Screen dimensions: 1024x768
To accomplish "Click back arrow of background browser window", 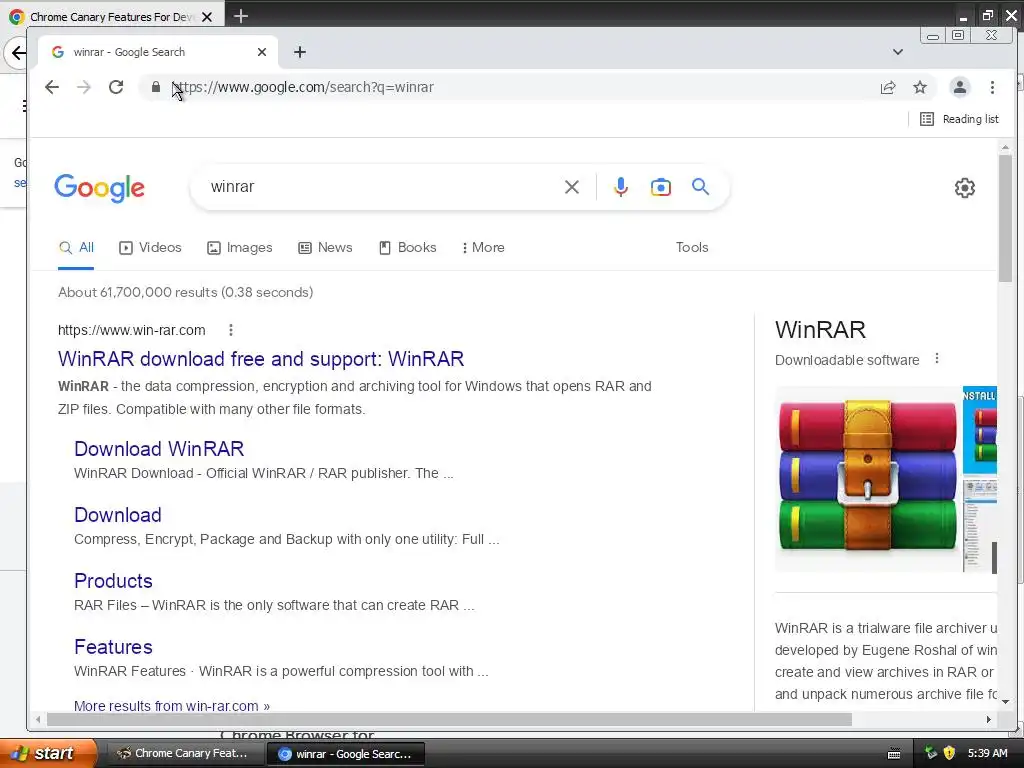I will point(18,53).
